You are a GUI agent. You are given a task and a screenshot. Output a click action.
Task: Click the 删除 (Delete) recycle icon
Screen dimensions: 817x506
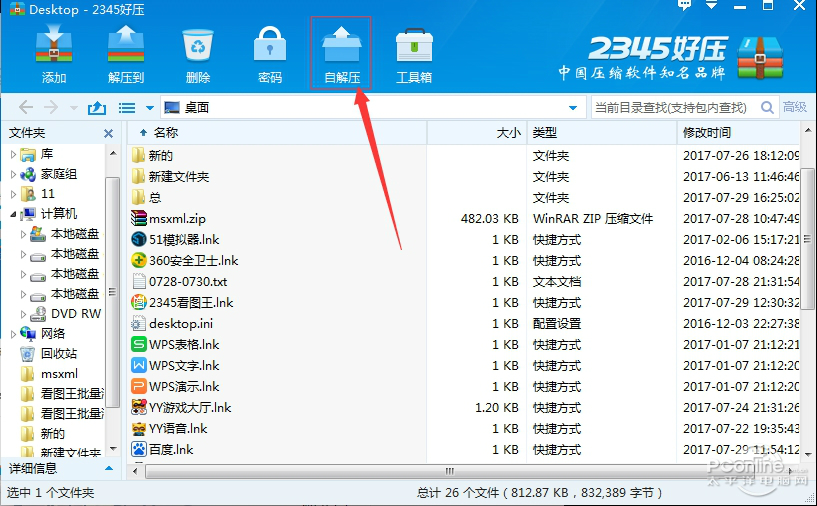(x=198, y=55)
